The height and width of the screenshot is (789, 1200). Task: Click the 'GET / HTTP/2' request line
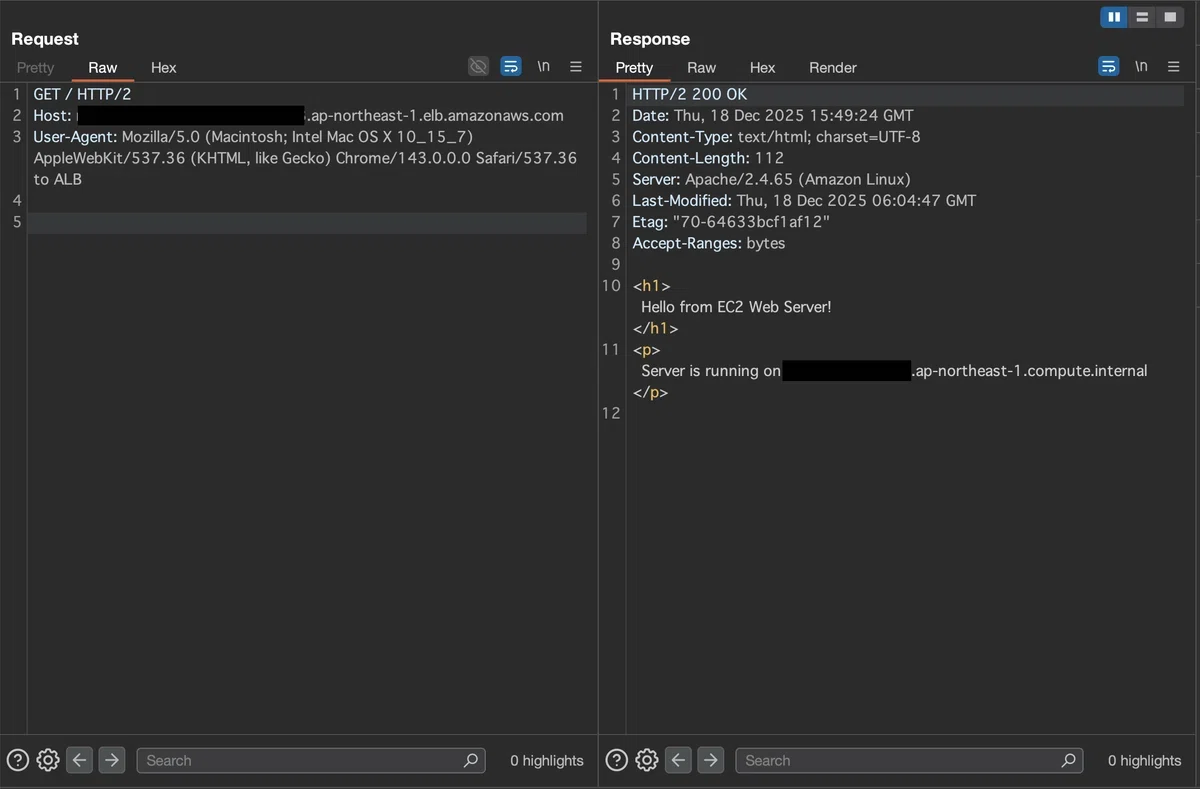[x=82, y=94]
